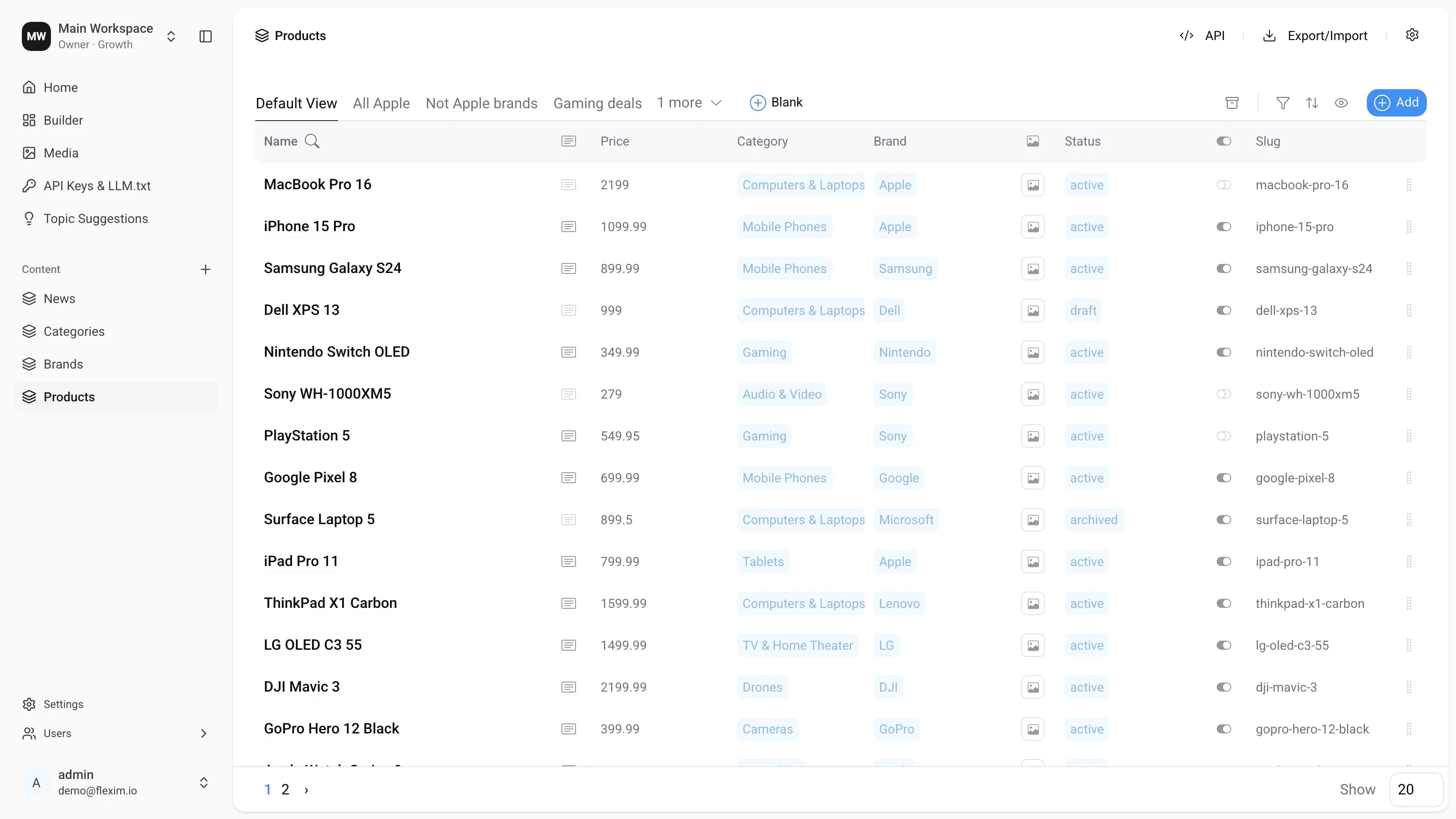This screenshot has width=1456, height=819.
Task: Open the sort arrows icon
Action: (1312, 102)
